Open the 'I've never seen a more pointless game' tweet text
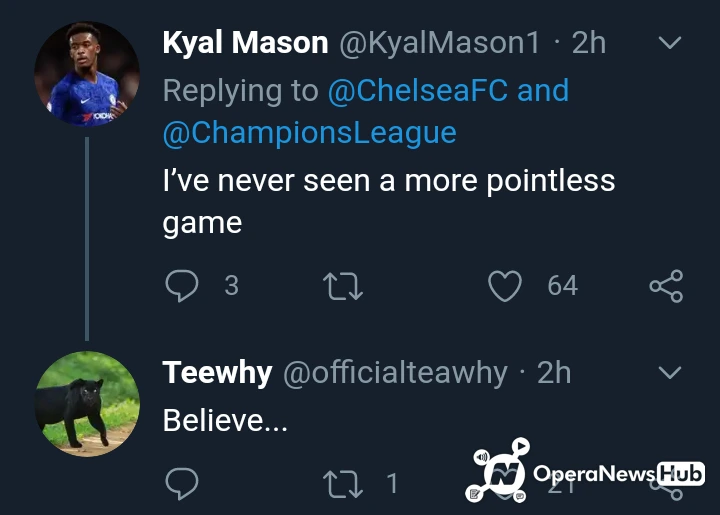 tap(388, 200)
